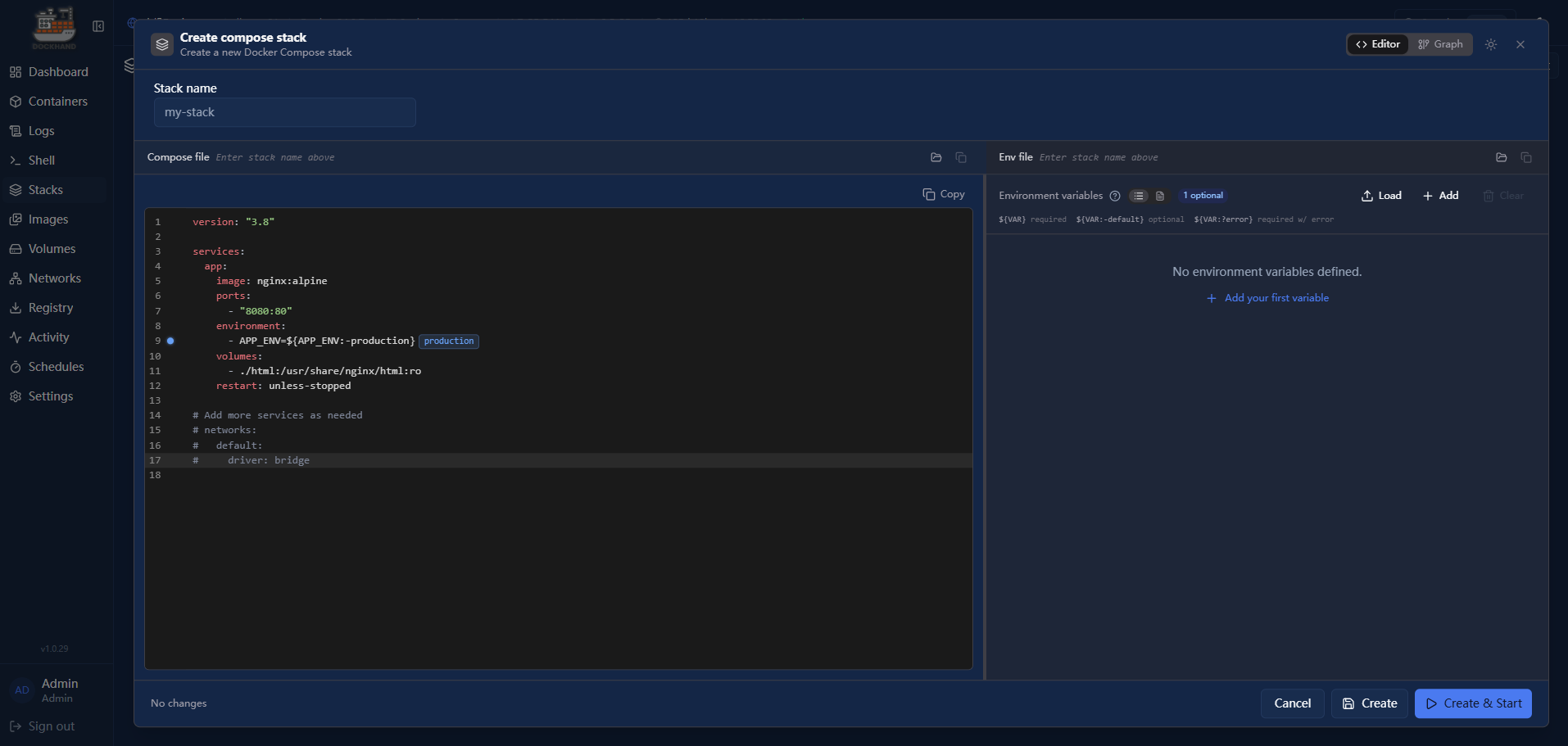Image resolution: width=1568 pixels, height=746 pixels.
Task: Click the production value hint on line 9
Action: (x=449, y=341)
